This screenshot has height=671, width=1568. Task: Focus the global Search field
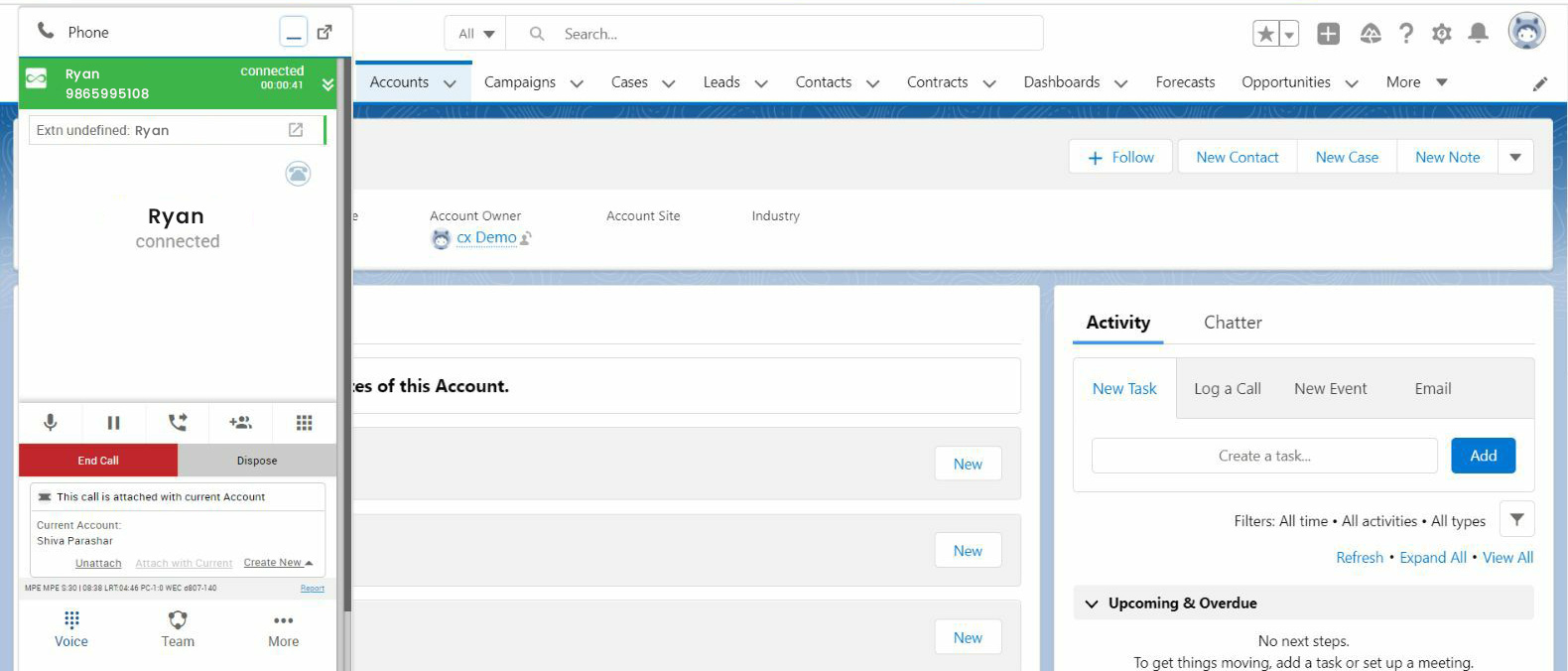click(774, 34)
